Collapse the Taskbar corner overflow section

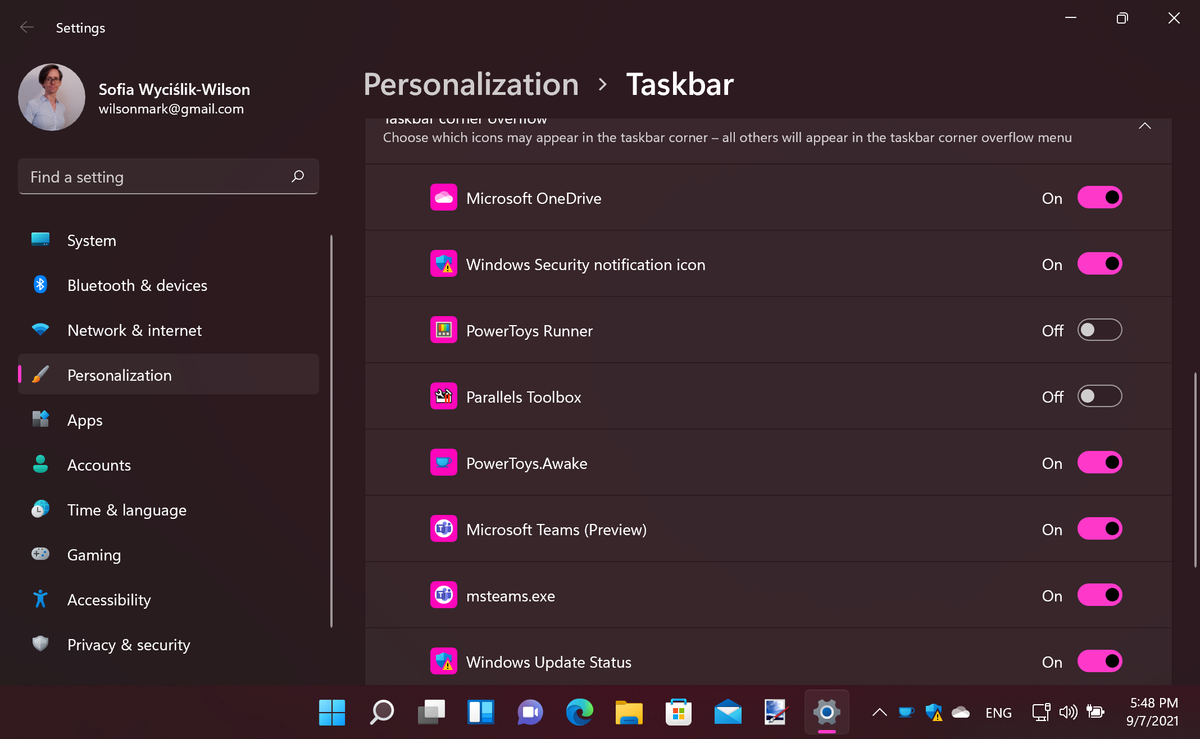(x=1144, y=126)
